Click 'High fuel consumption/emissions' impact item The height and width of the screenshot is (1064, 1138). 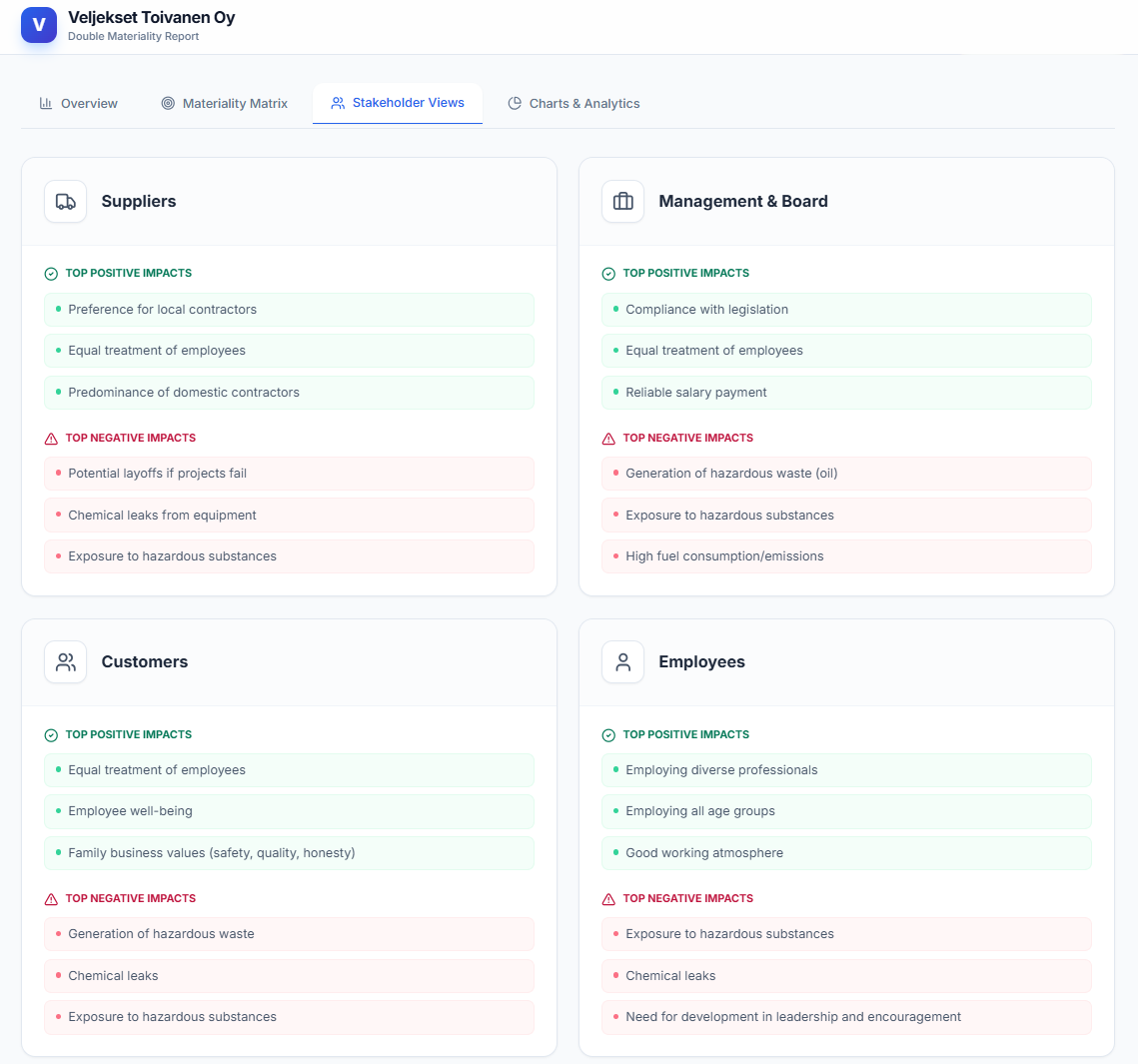846,556
